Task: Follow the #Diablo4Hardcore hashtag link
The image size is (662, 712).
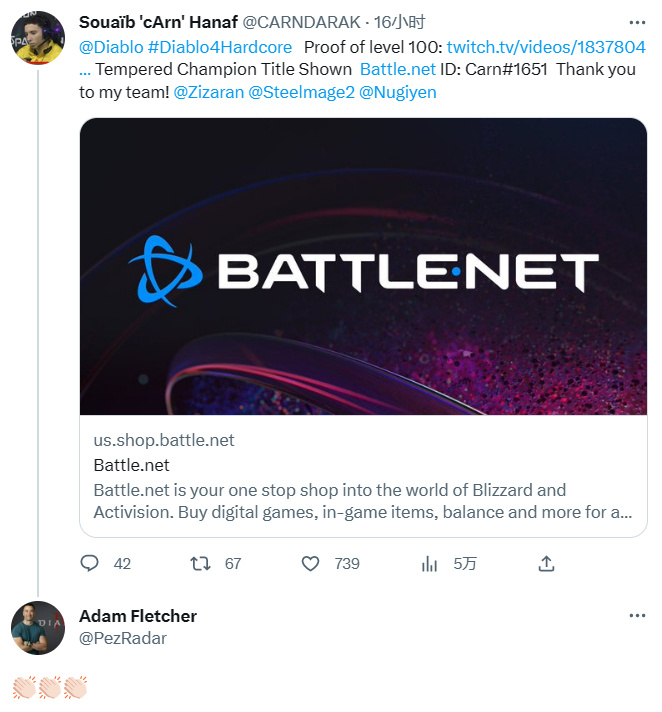Action: tap(220, 47)
